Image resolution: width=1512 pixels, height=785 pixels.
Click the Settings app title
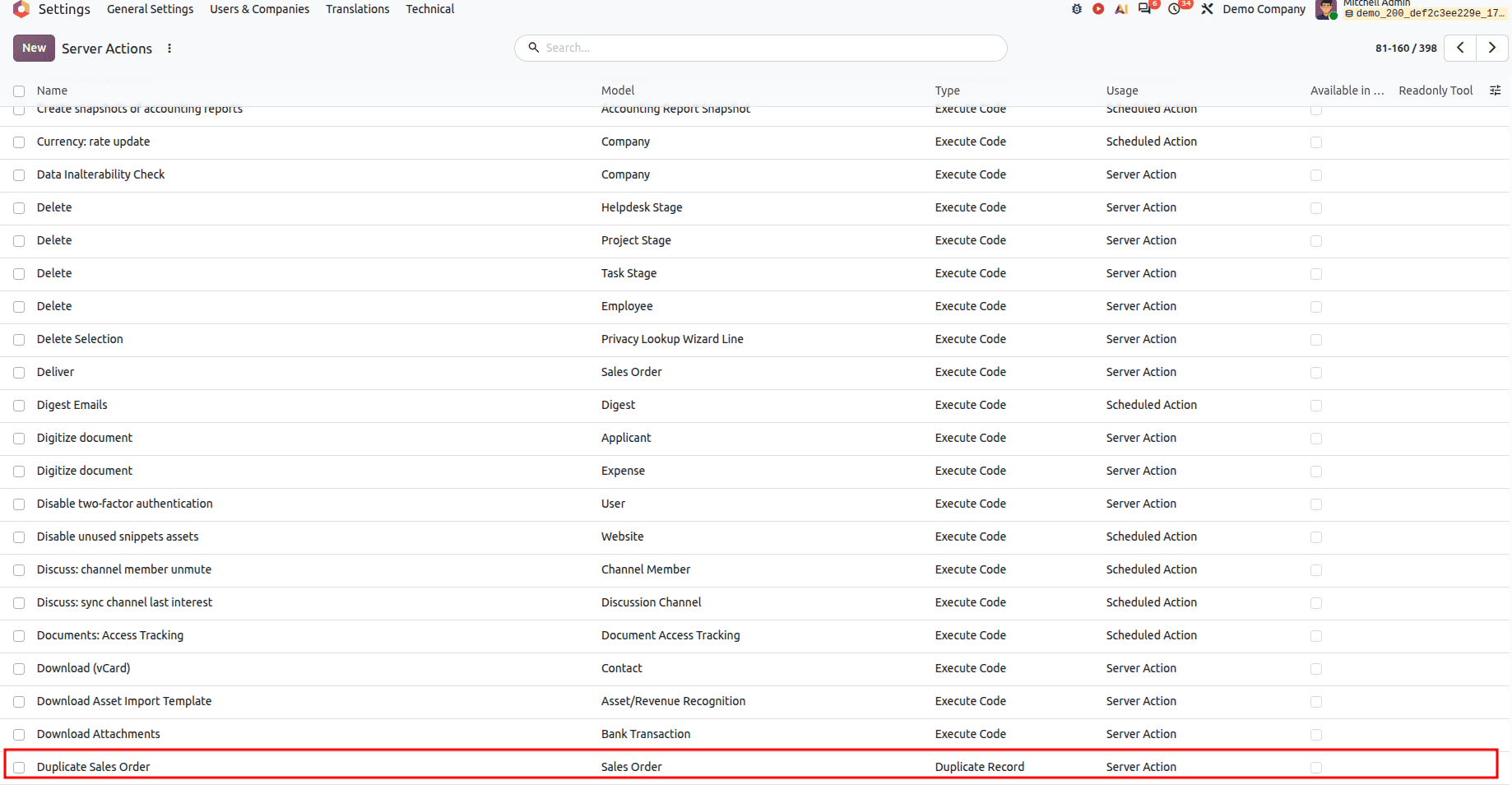pos(64,9)
